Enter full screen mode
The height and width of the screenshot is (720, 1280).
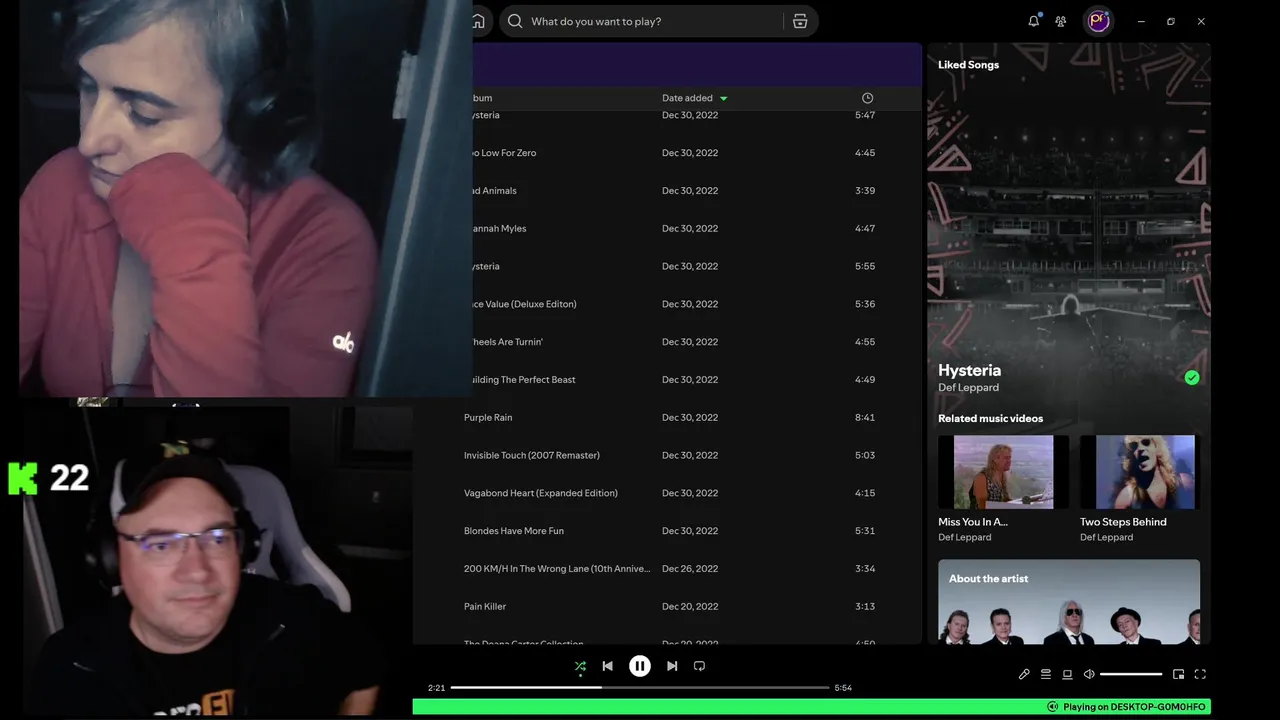click(1200, 674)
